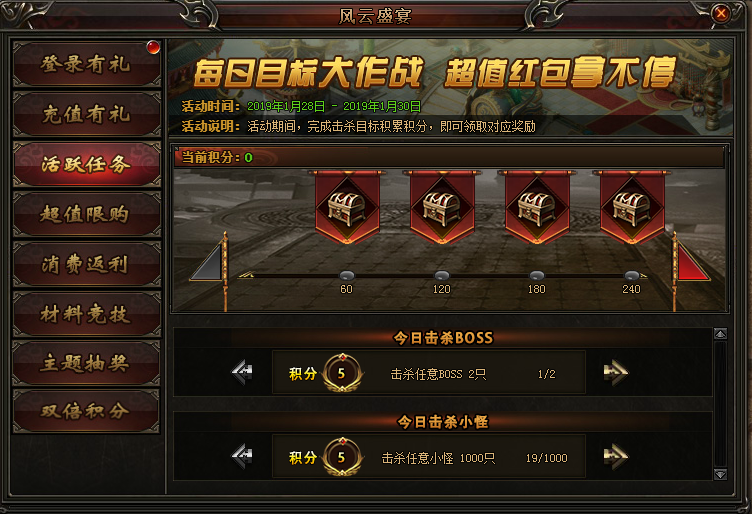
Task: Click the grey left triangle flag arrow
Action: pyautogui.click(x=207, y=262)
